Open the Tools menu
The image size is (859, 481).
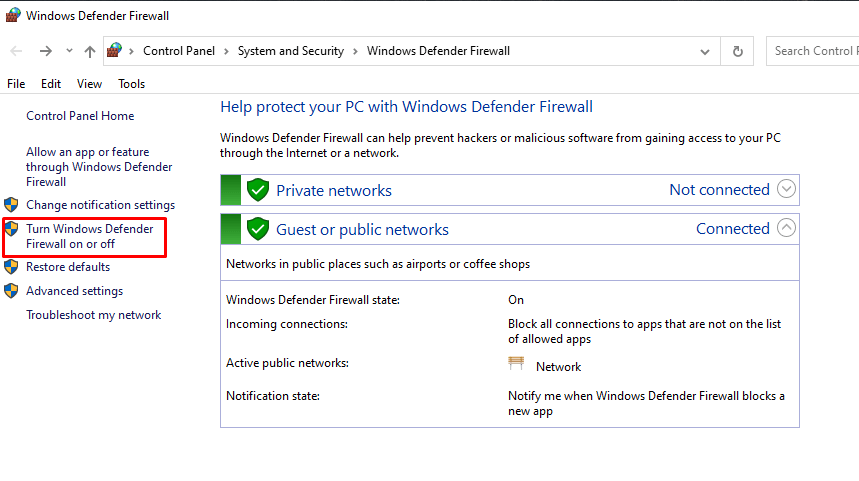point(131,84)
